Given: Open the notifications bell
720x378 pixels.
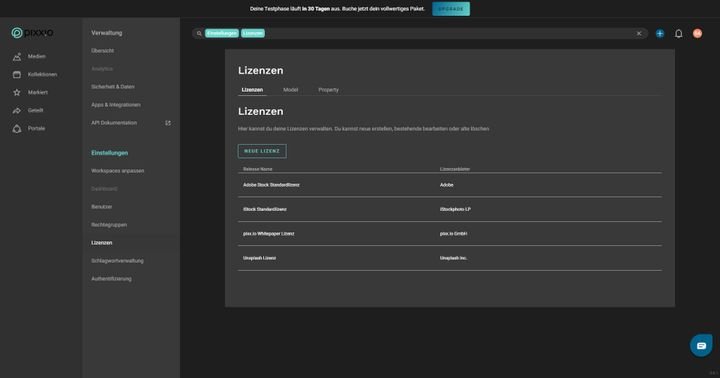Looking at the screenshot, I should pos(679,34).
